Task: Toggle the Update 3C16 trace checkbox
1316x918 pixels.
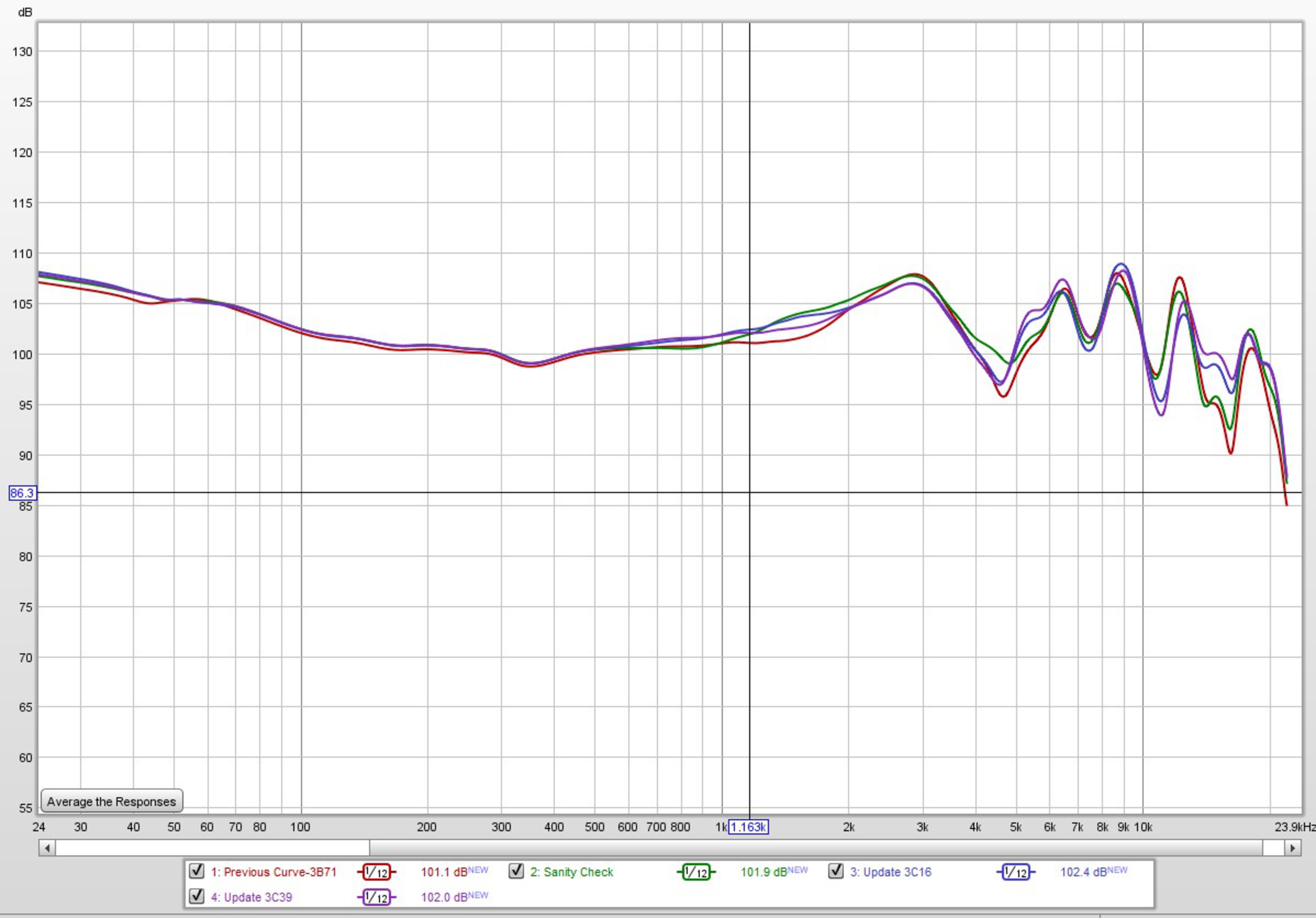Action: (836, 871)
